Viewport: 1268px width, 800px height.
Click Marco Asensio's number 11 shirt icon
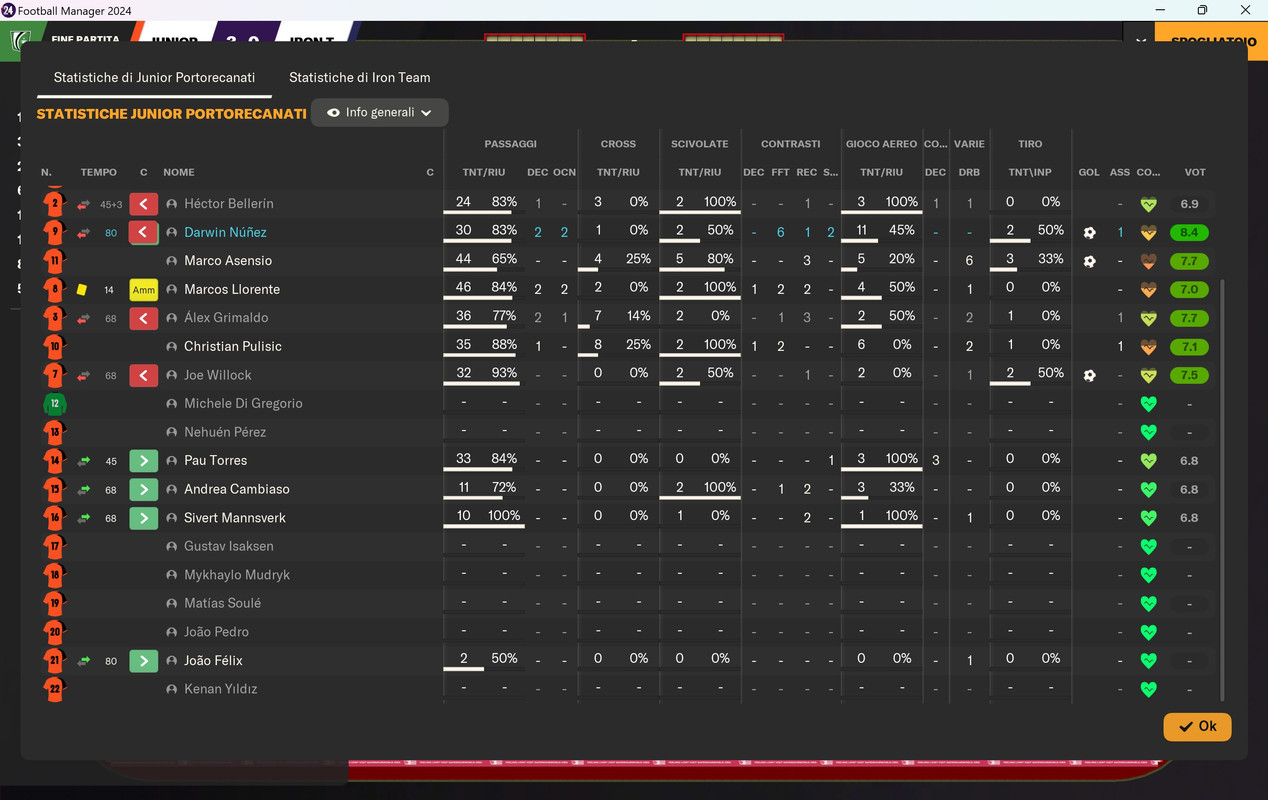(x=54, y=261)
